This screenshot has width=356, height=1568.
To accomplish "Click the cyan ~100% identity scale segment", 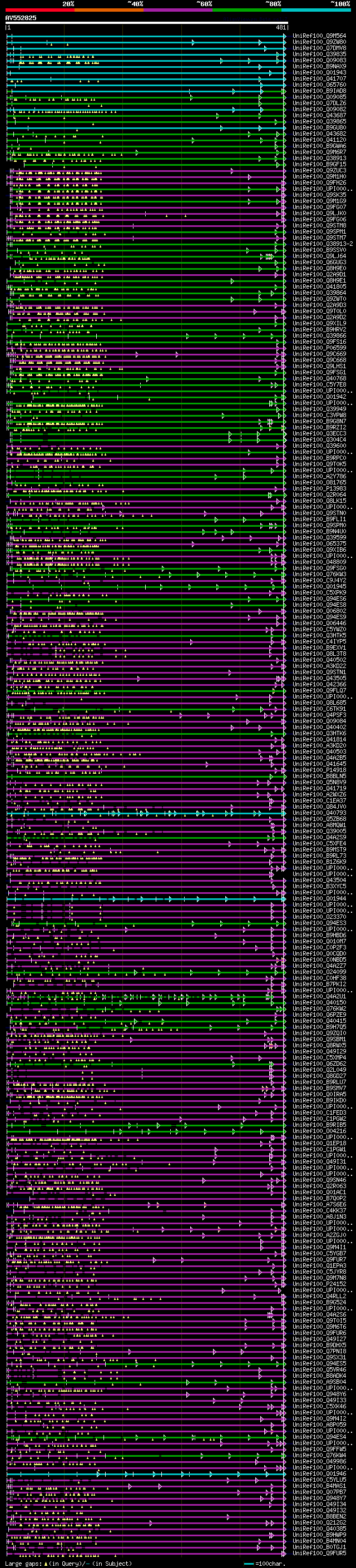I will (x=316, y=10).
